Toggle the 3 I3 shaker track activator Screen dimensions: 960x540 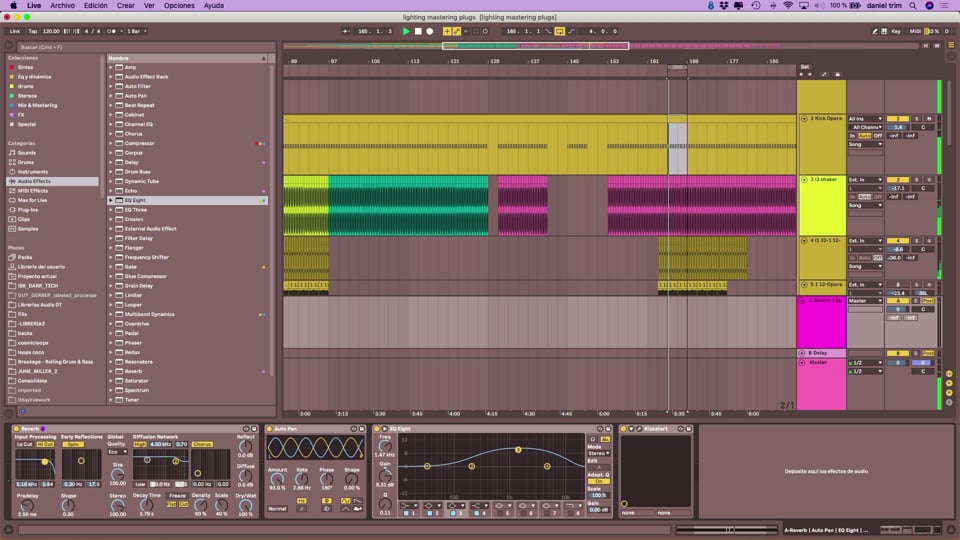click(x=898, y=180)
